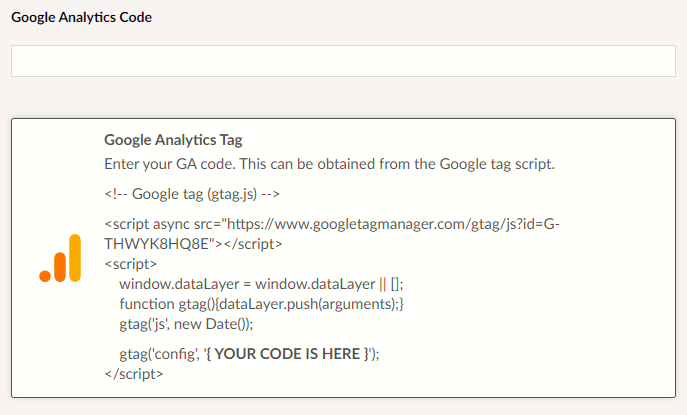Click the opening '<script>' tag line
Viewport: 687px width, 415px height.
(x=131, y=264)
